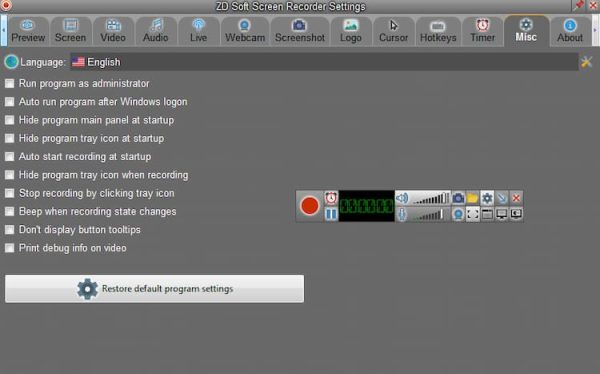Mute speaker with the speaker icon
This screenshot has height=374, width=600.
(x=402, y=198)
